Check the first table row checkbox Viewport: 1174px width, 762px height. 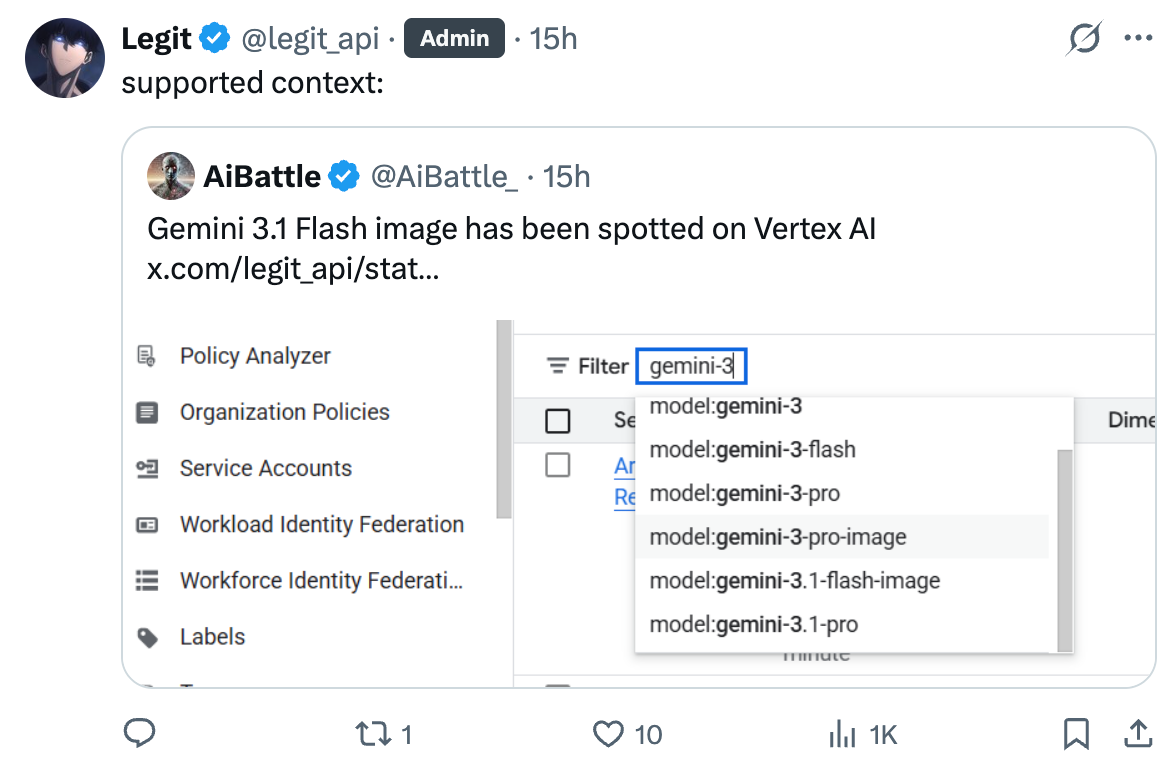tap(558, 465)
